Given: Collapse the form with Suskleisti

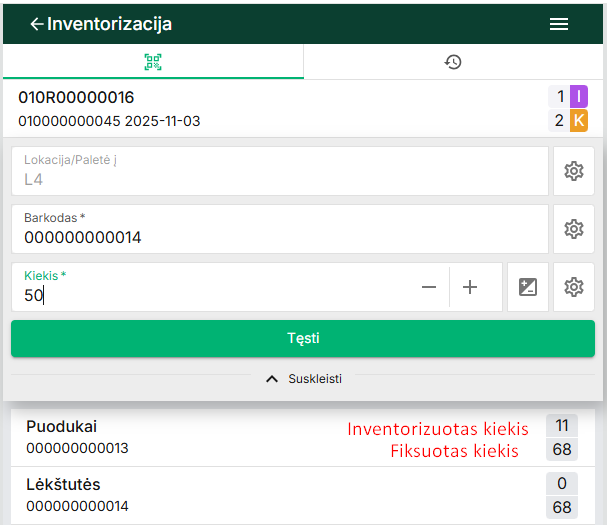Looking at the screenshot, I should coord(303,379).
